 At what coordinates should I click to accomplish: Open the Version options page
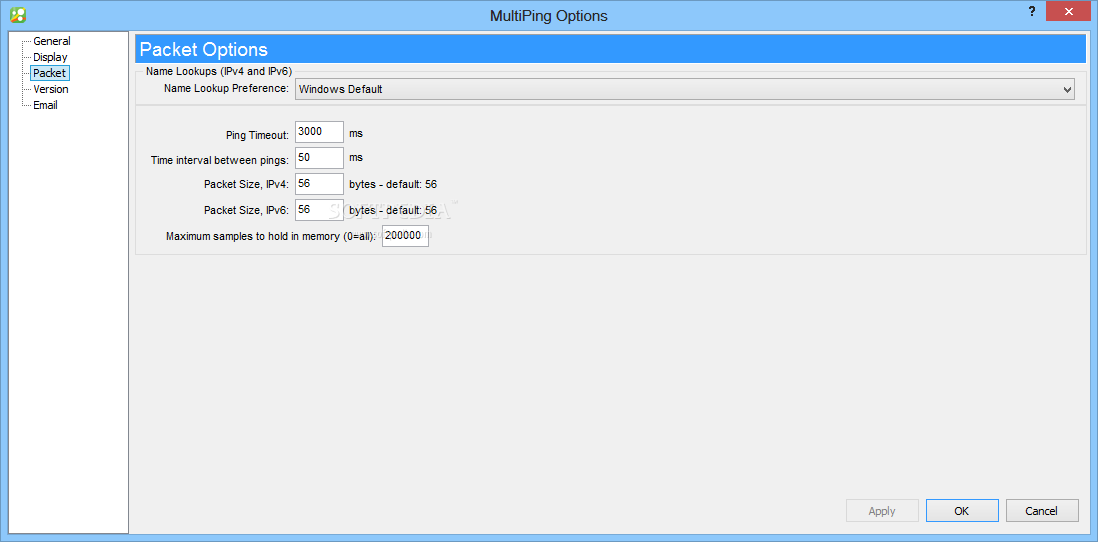click(51, 89)
